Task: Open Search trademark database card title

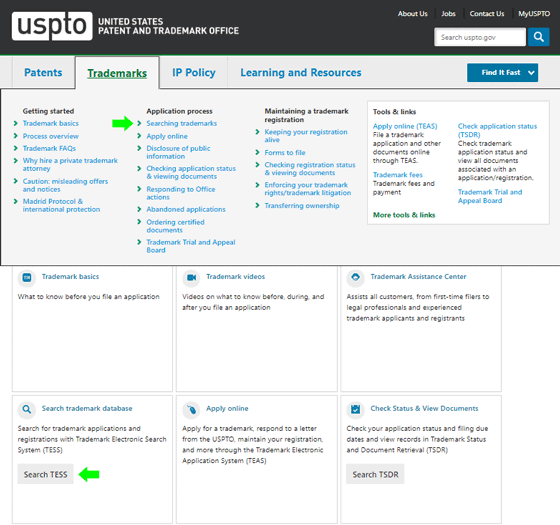Action: coord(87,408)
